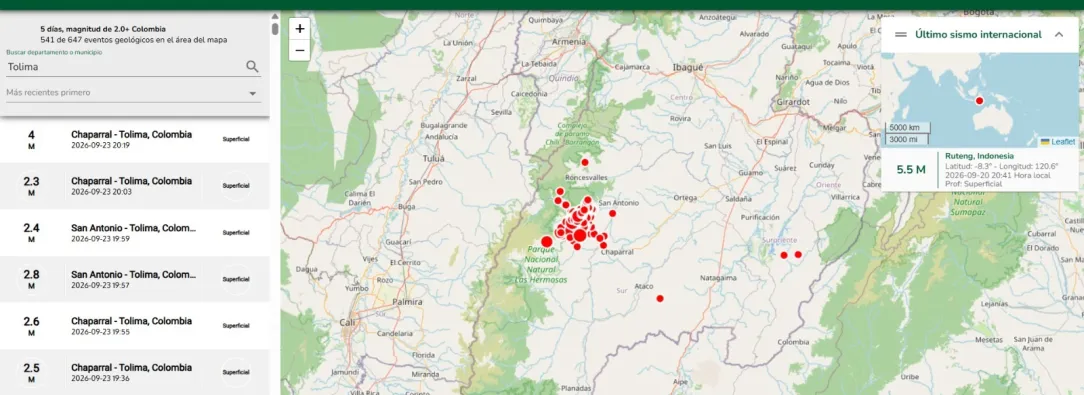Click the Último sismo internacional heading
The image size is (1084, 395).
click(x=978, y=35)
